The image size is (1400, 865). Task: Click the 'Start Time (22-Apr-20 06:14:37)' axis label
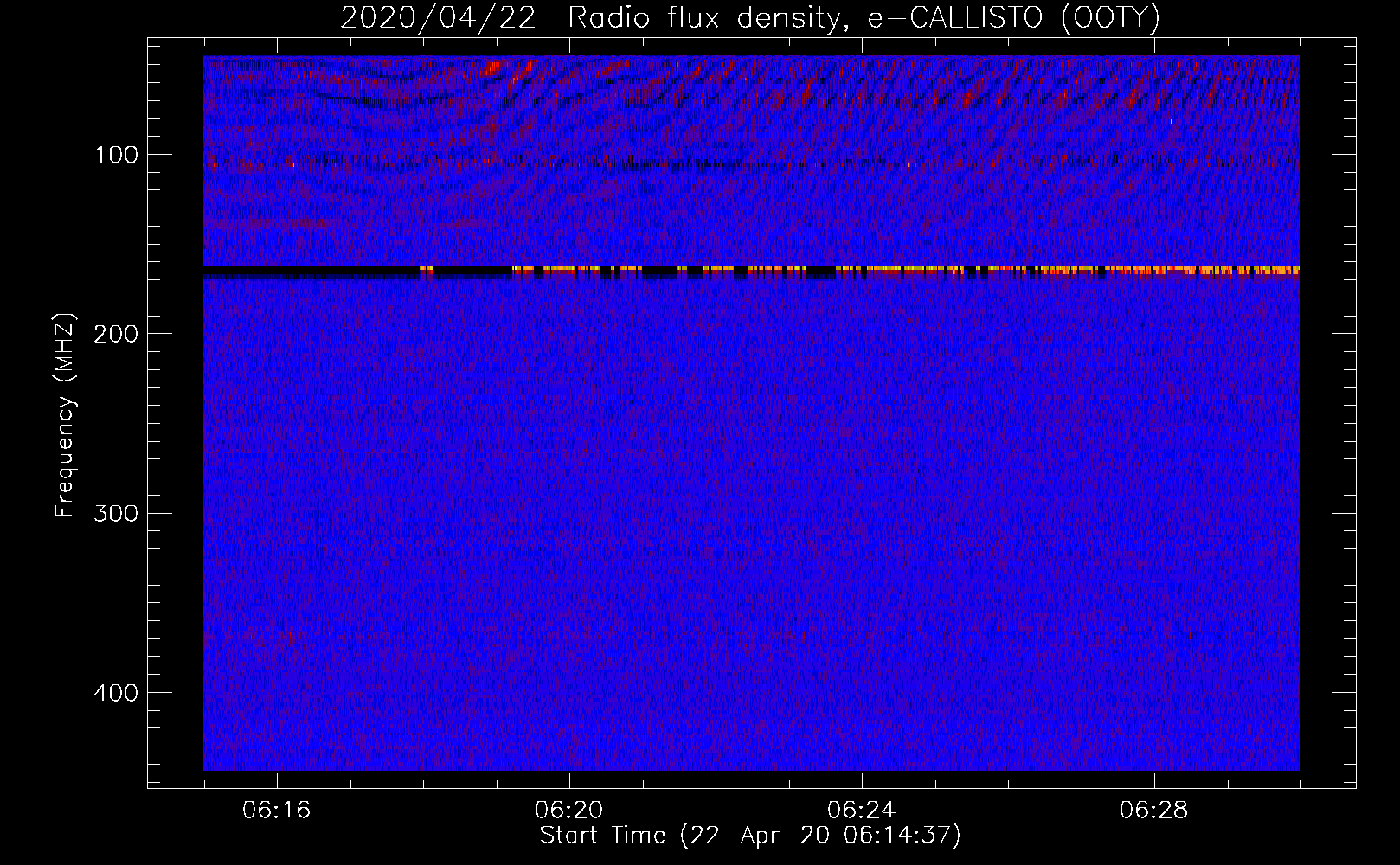(x=750, y=836)
